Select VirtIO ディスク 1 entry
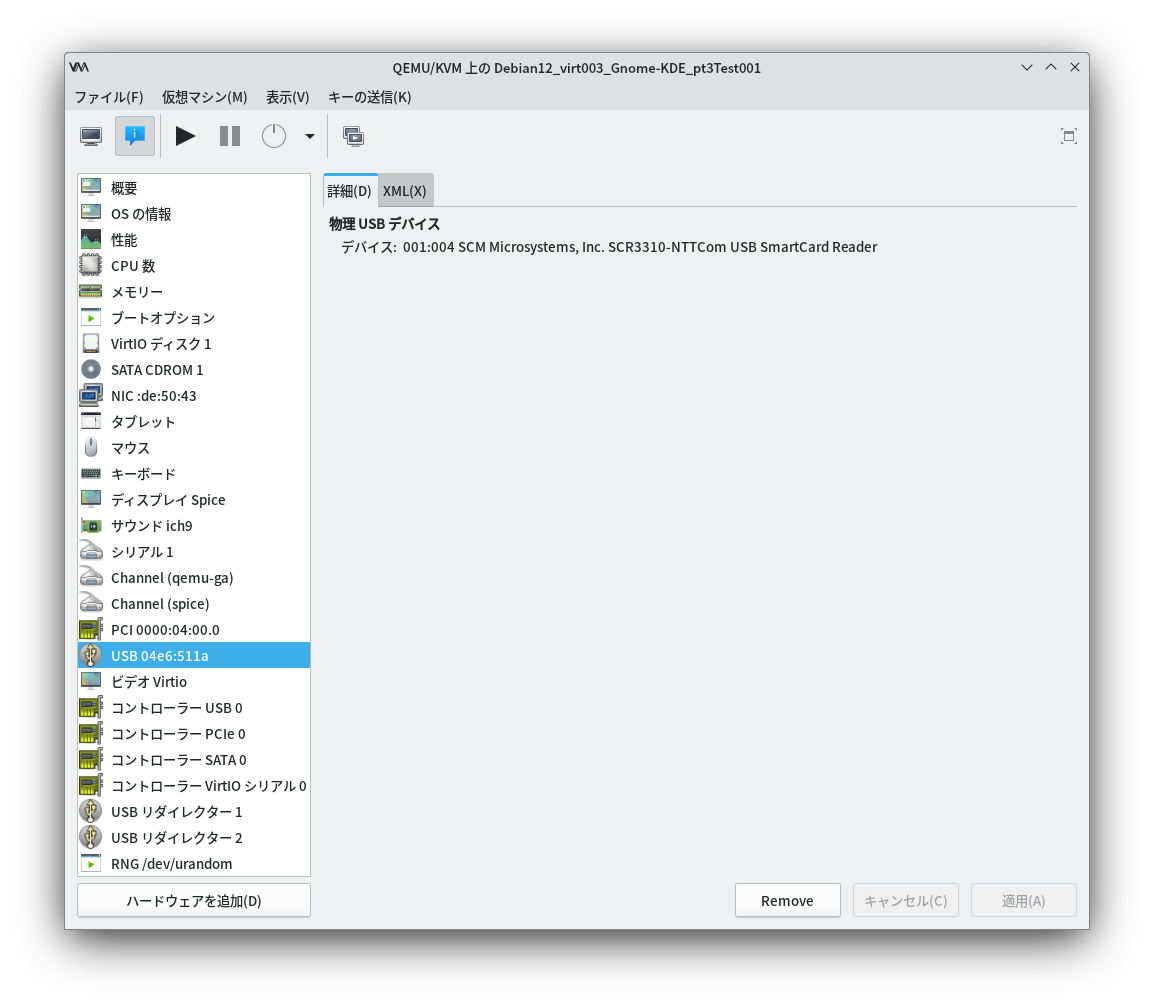 tap(194, 344)
